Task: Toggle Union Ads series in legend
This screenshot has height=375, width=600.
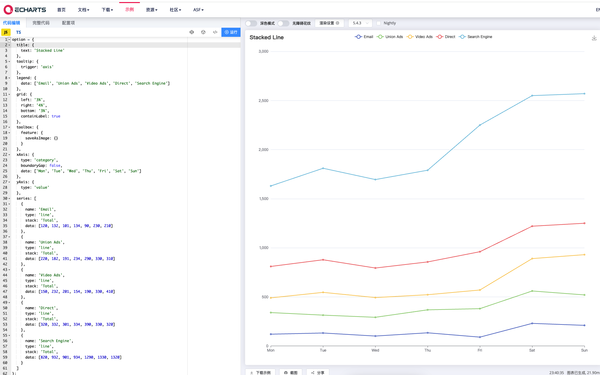Action: (390, 37)
